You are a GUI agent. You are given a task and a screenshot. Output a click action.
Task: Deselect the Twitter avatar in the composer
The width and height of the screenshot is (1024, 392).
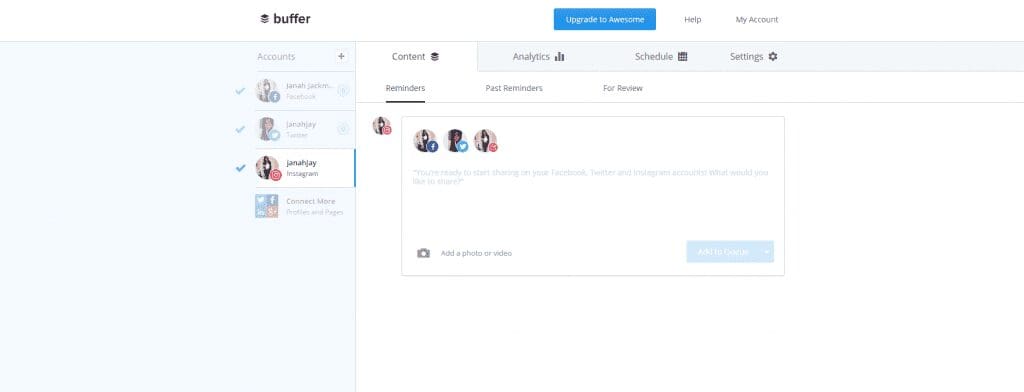point(456,140)
